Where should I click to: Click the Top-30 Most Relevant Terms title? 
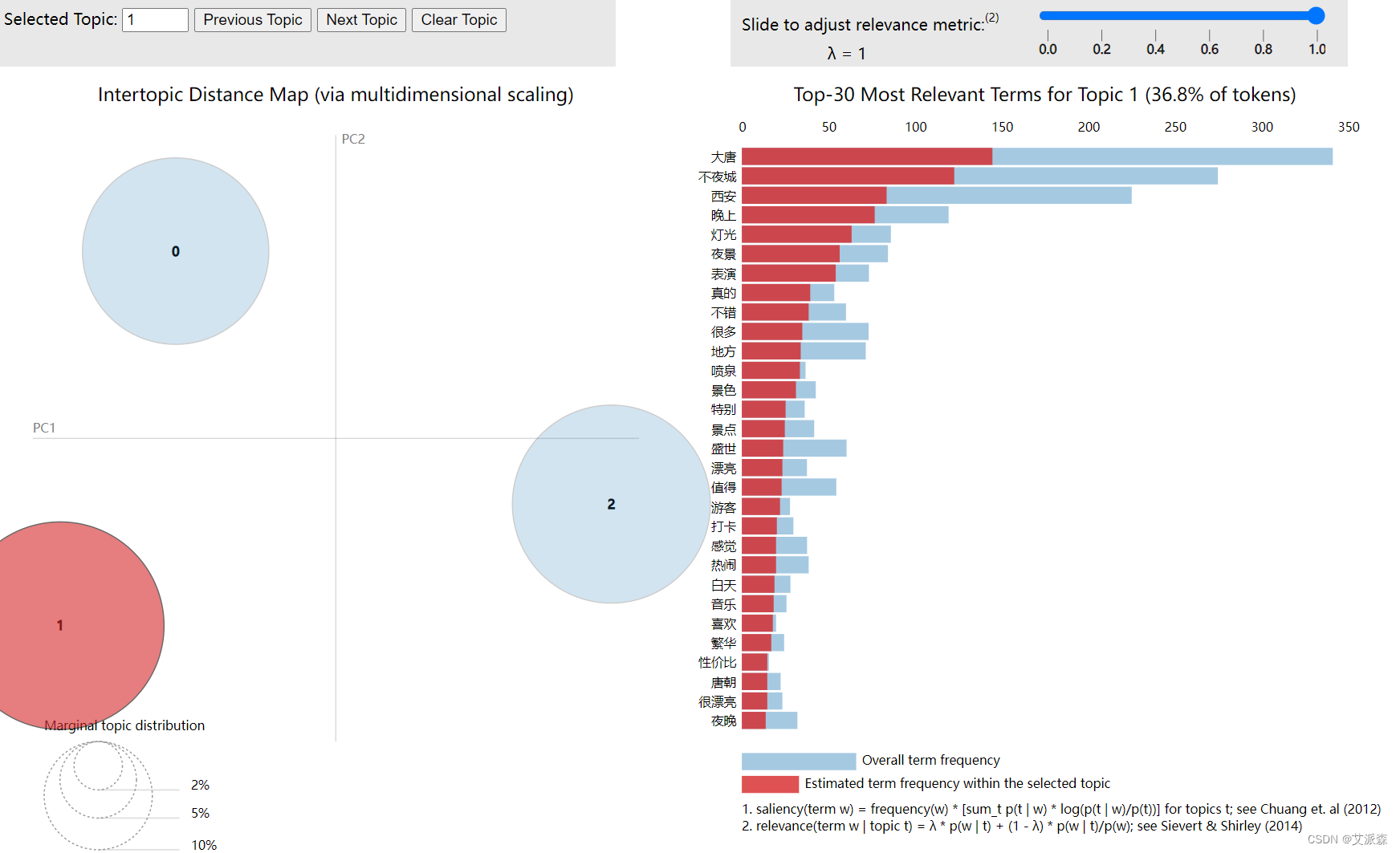coord(1044,95)
